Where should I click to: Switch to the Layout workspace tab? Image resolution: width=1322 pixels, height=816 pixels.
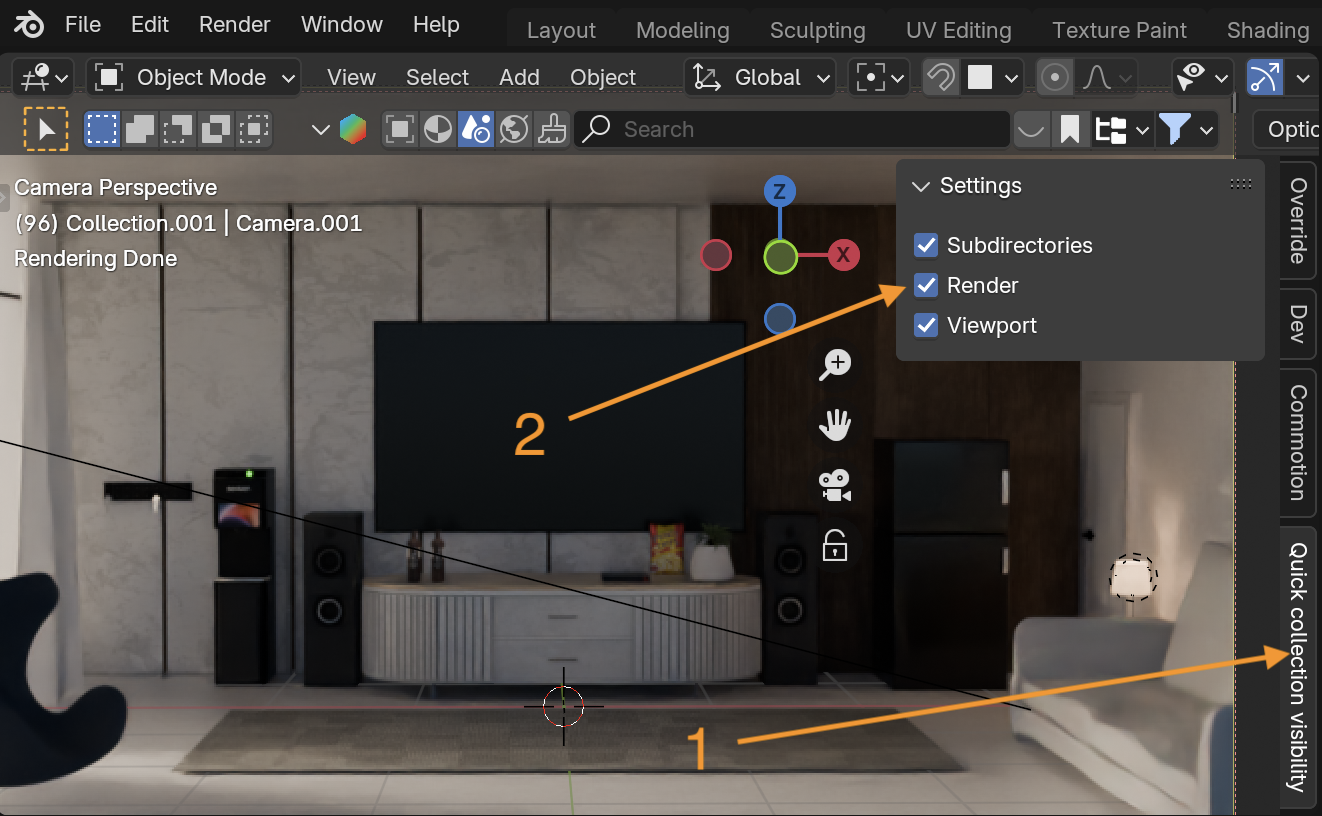coord(561,30)
